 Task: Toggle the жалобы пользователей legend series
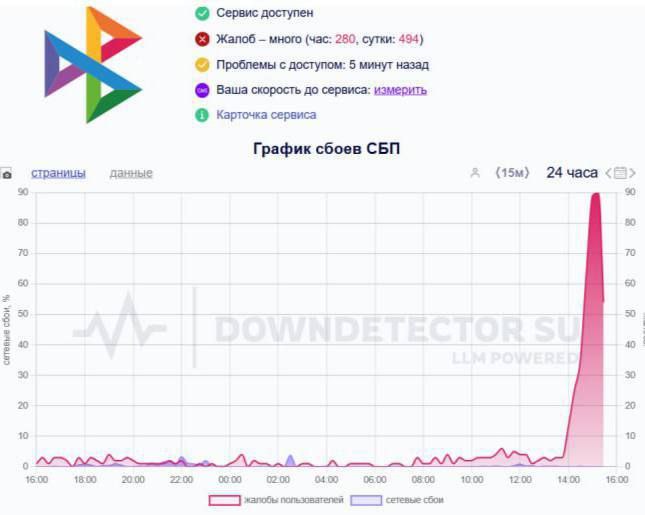(276, 500)
